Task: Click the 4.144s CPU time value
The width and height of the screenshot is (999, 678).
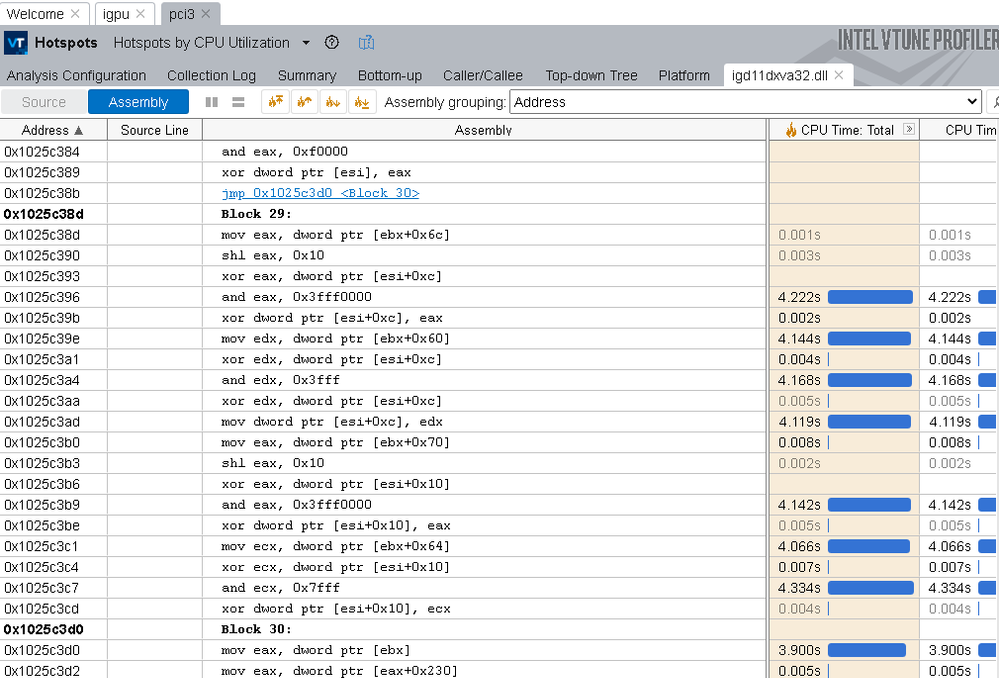Action: click(x=799, y=338)
